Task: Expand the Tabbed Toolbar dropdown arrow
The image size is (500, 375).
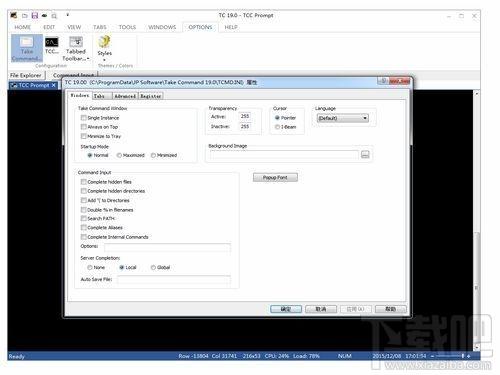Action: point(88,59)
